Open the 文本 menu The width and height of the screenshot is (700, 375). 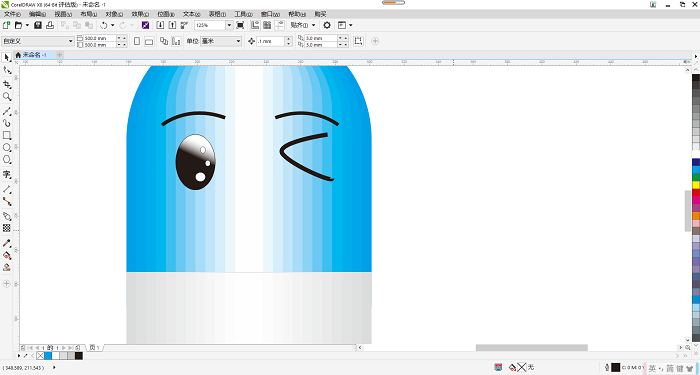[192, 14]
